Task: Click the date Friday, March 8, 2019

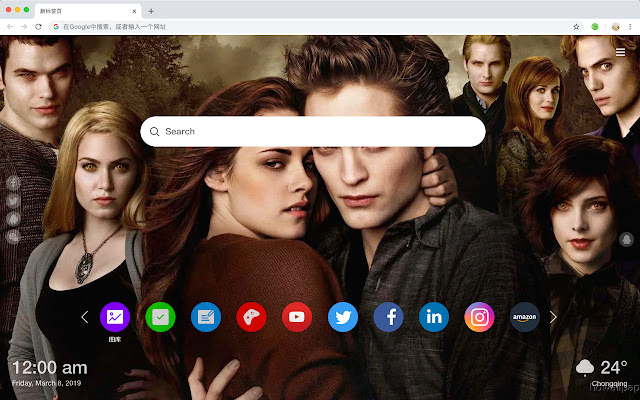Action: 47,383
